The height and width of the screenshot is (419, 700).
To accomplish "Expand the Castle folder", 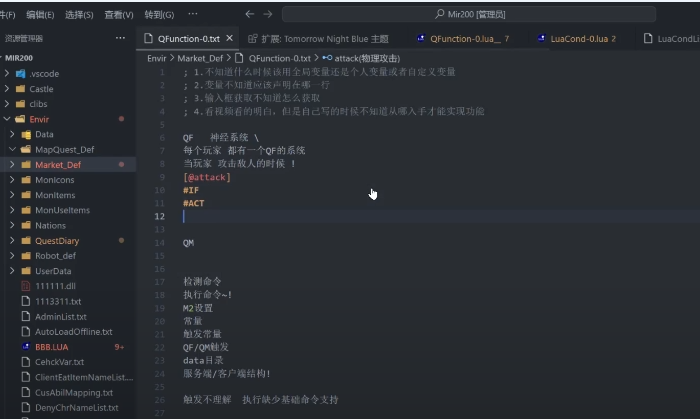I will pos(9,89).
